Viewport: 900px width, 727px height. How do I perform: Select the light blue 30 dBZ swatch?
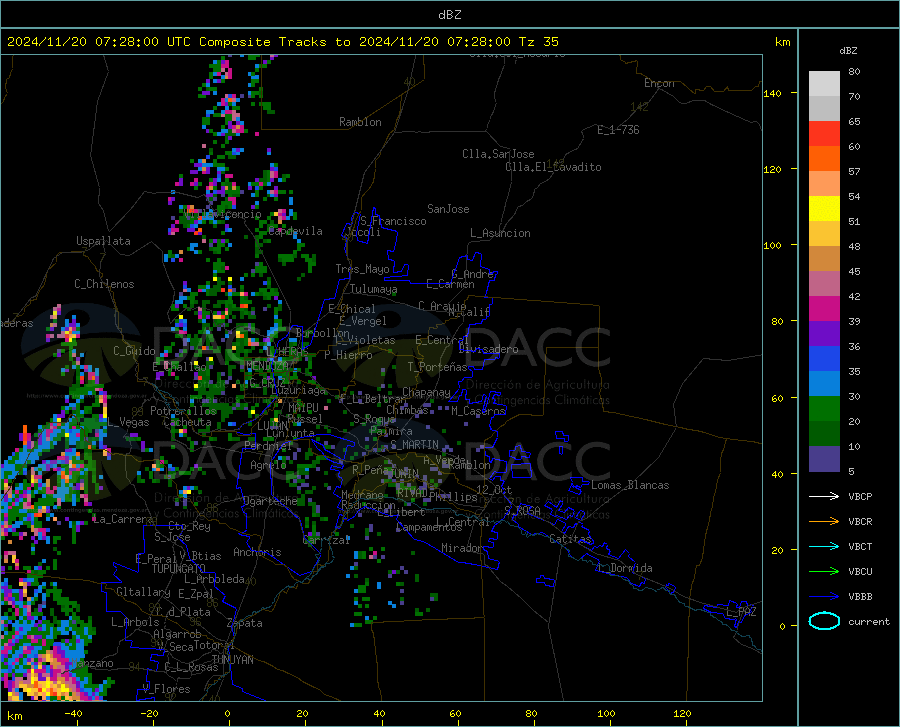click(824, 384)
